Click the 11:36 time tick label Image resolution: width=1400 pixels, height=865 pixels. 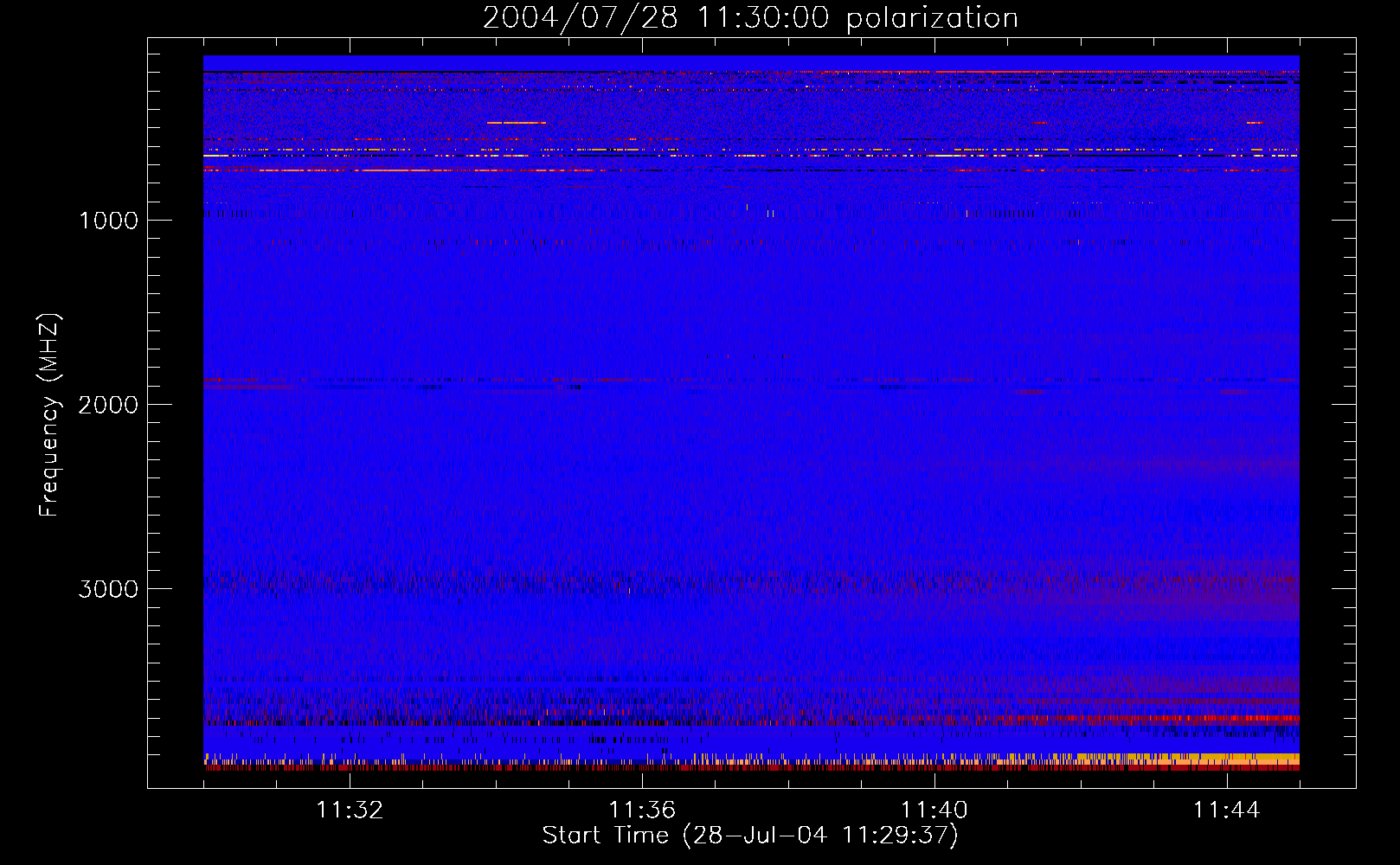[642, 811]
